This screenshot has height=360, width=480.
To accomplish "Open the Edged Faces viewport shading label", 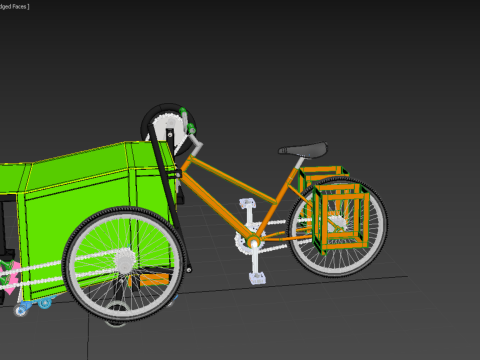I will [x=14, y=6].
